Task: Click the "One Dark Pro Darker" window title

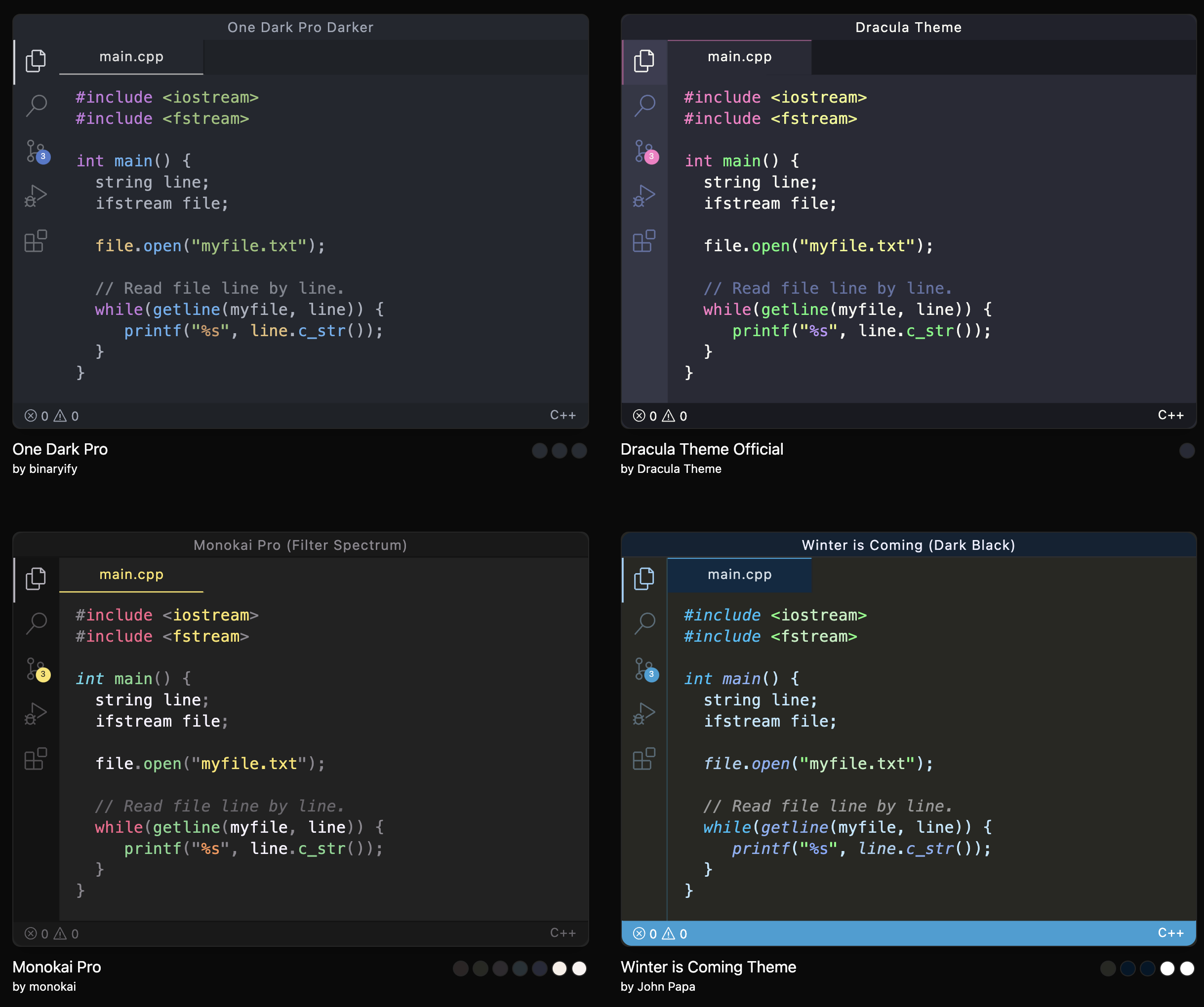Action: (300, 28)
